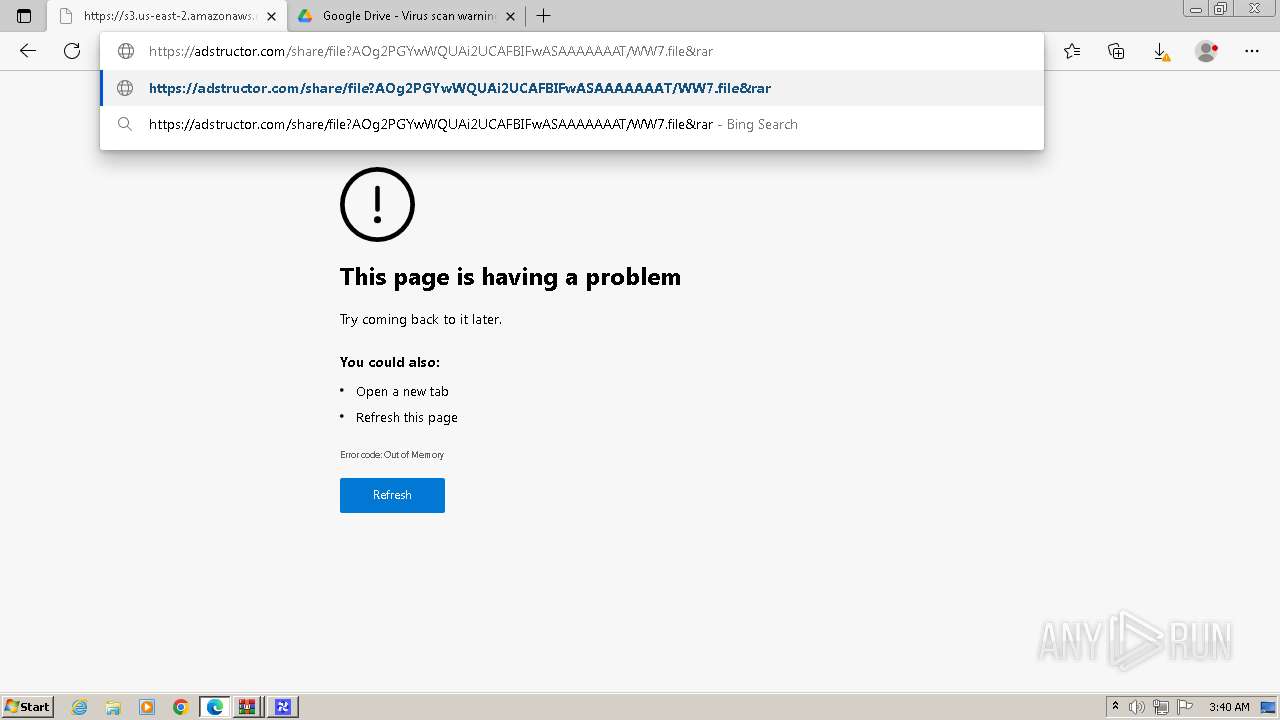Switch to the s3.us-east-2.amazonaws tab
Viewport: 1280px width, 720px height.
pyautogui.click(x=168, y=16)
